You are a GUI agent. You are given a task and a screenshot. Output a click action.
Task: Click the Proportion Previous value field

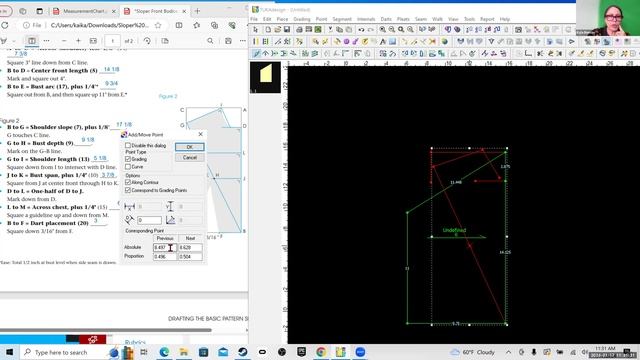(x=165, y=257)
